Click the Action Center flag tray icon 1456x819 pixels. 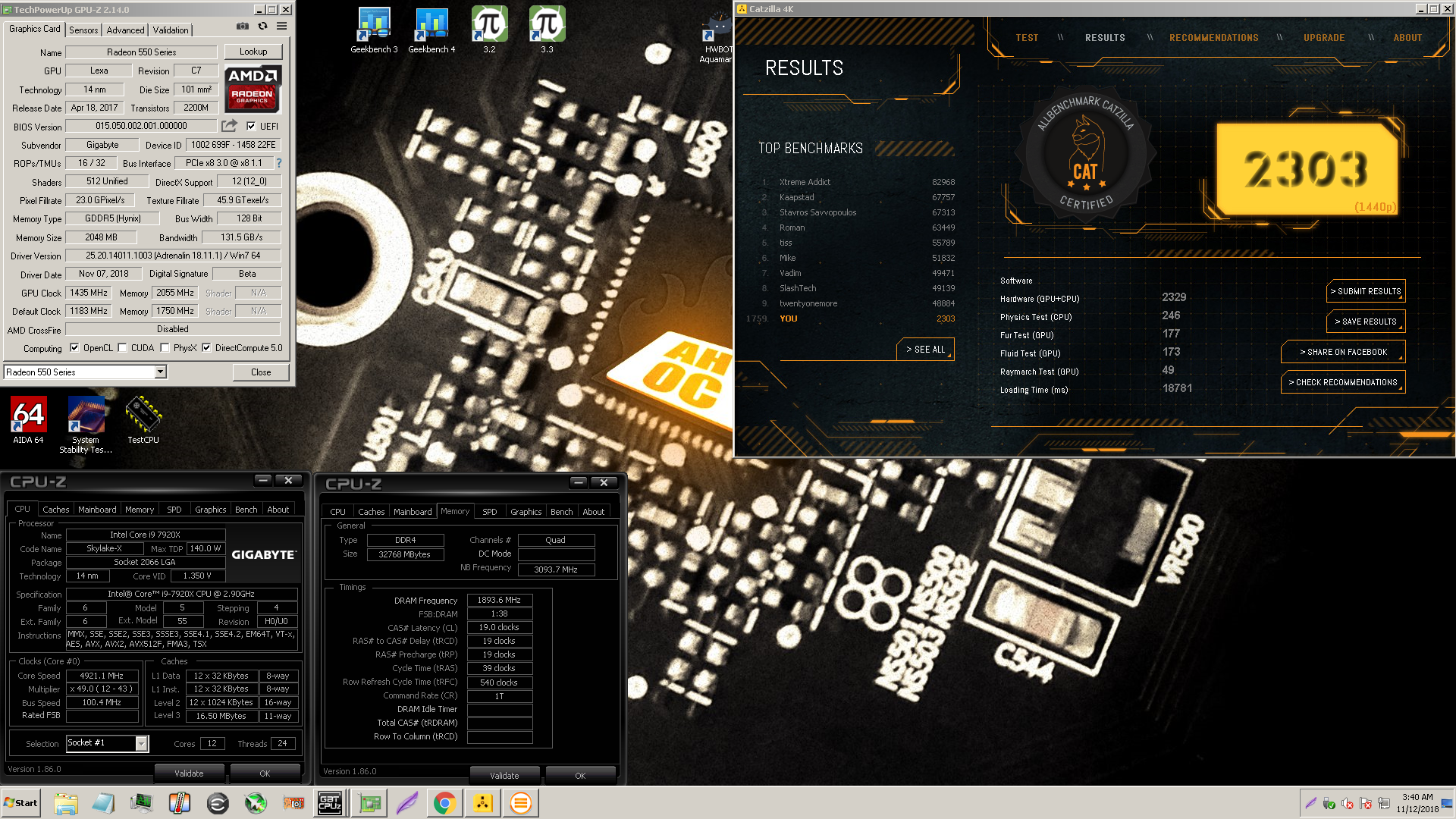pyautogui.click(x=1366, y=804)
